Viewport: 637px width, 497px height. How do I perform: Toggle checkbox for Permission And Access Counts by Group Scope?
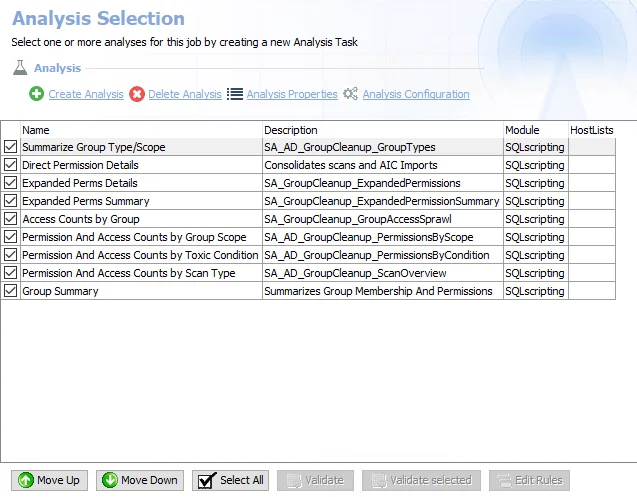pyautogui.click(x=11, y=237)
